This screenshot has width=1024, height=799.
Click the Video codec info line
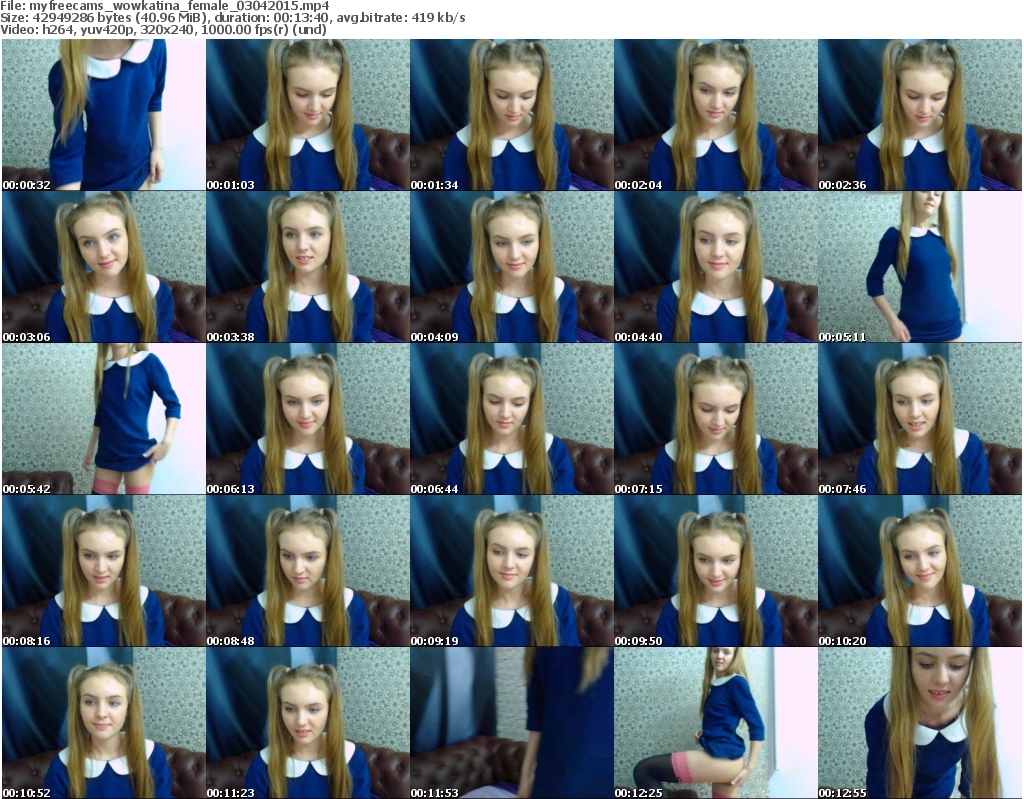164,30
